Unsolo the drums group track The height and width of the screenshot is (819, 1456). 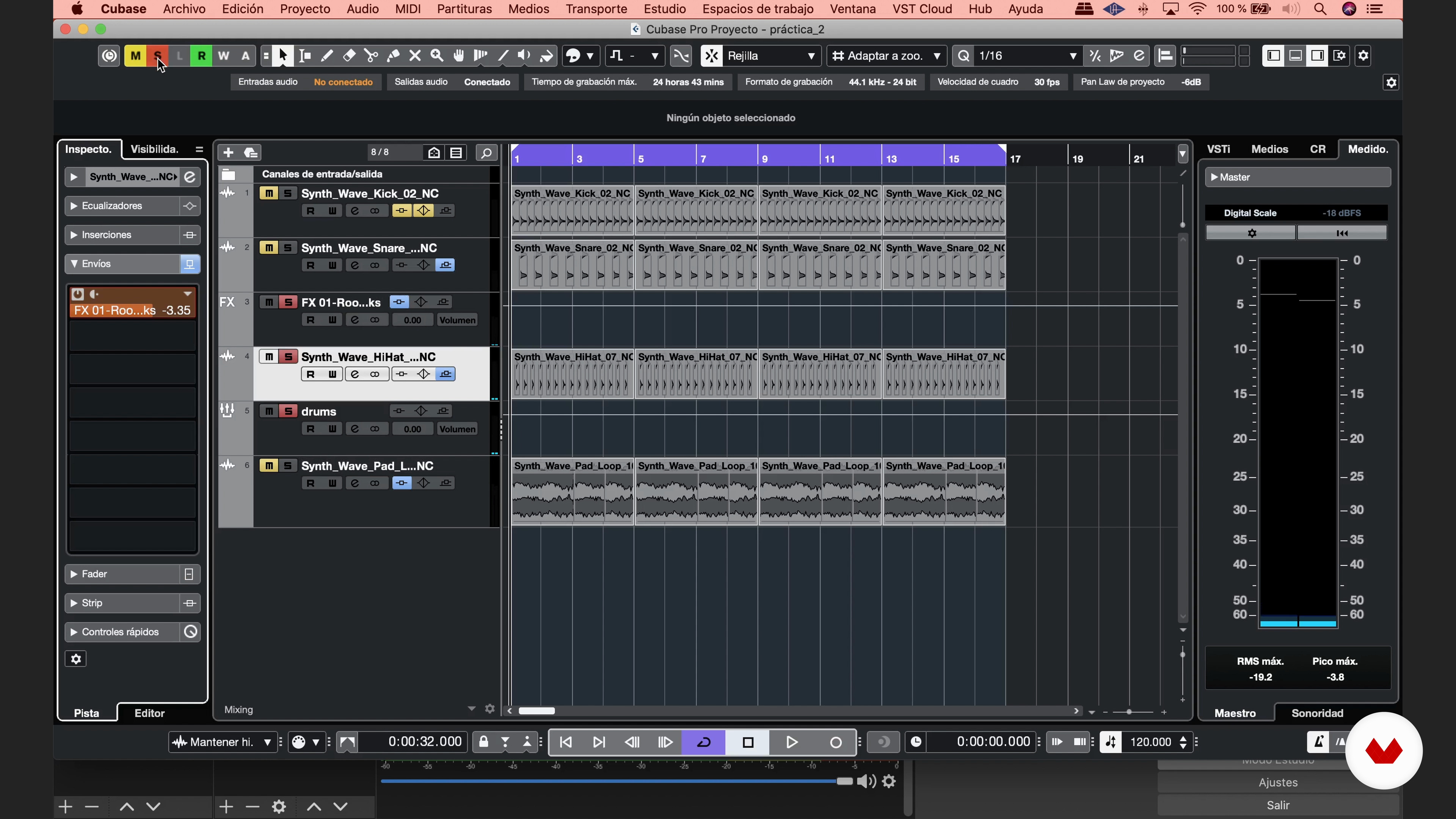pos(288,411)
